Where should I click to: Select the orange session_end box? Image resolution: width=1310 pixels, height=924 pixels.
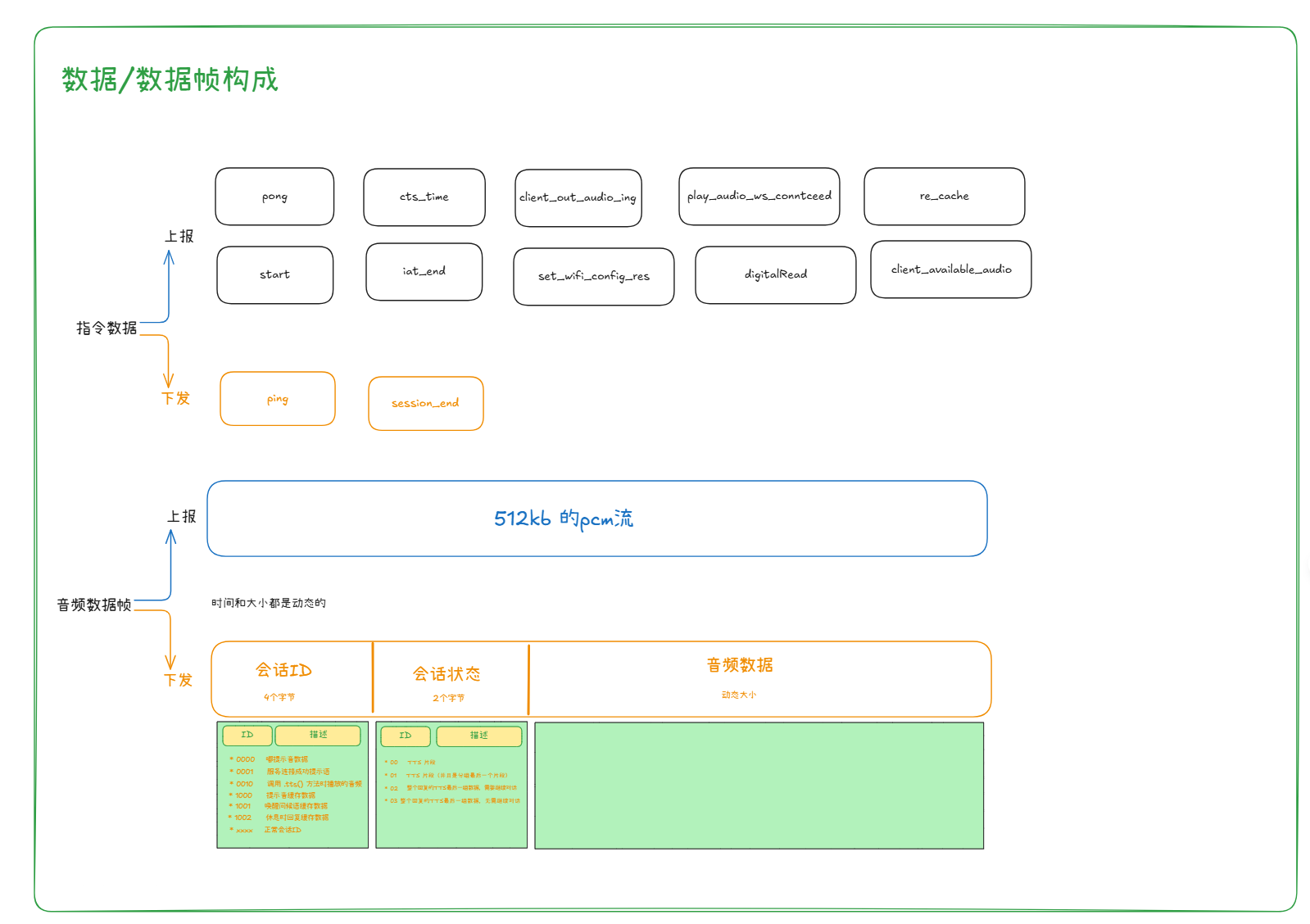426,404
